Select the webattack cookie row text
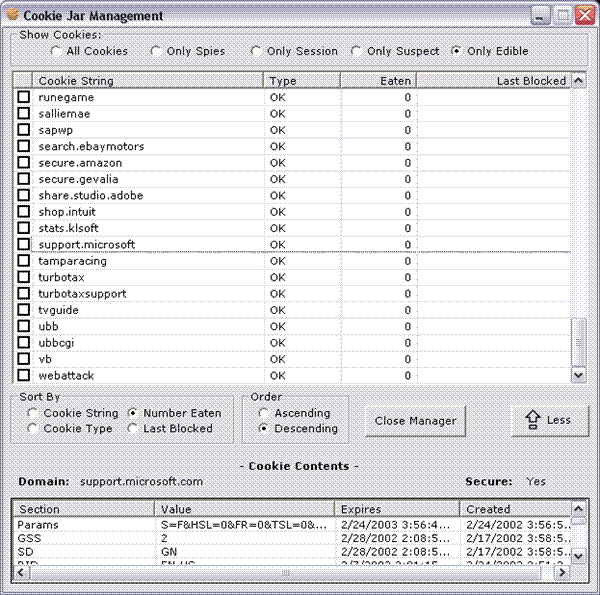This screenshot has height=595, width=600. pyautogui.click(x=66, y=375)
